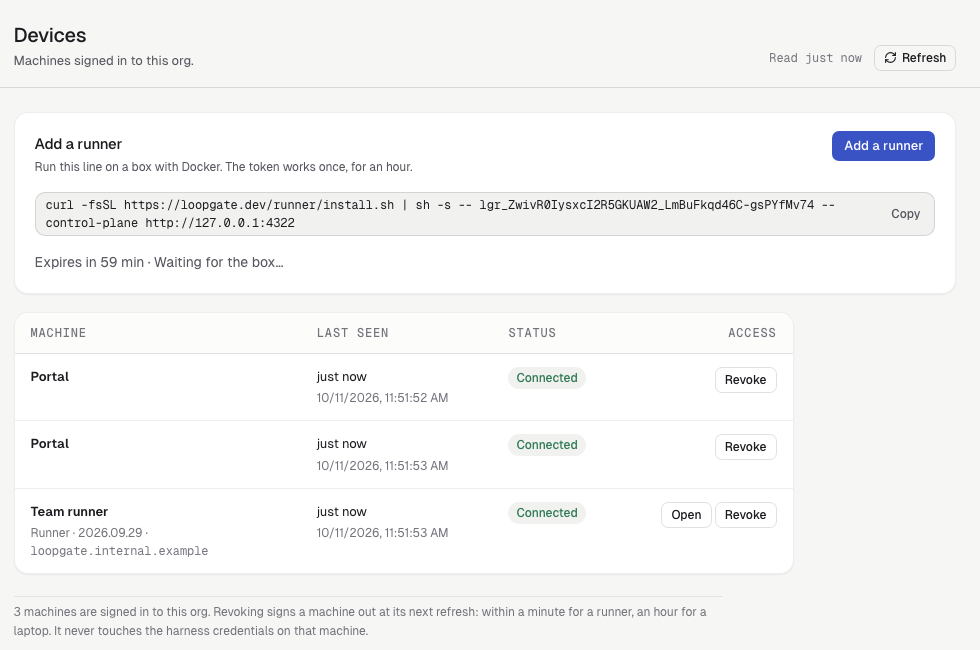
Task: Click the '3 machines are signed in' footer note
Action: pos(360,621)
